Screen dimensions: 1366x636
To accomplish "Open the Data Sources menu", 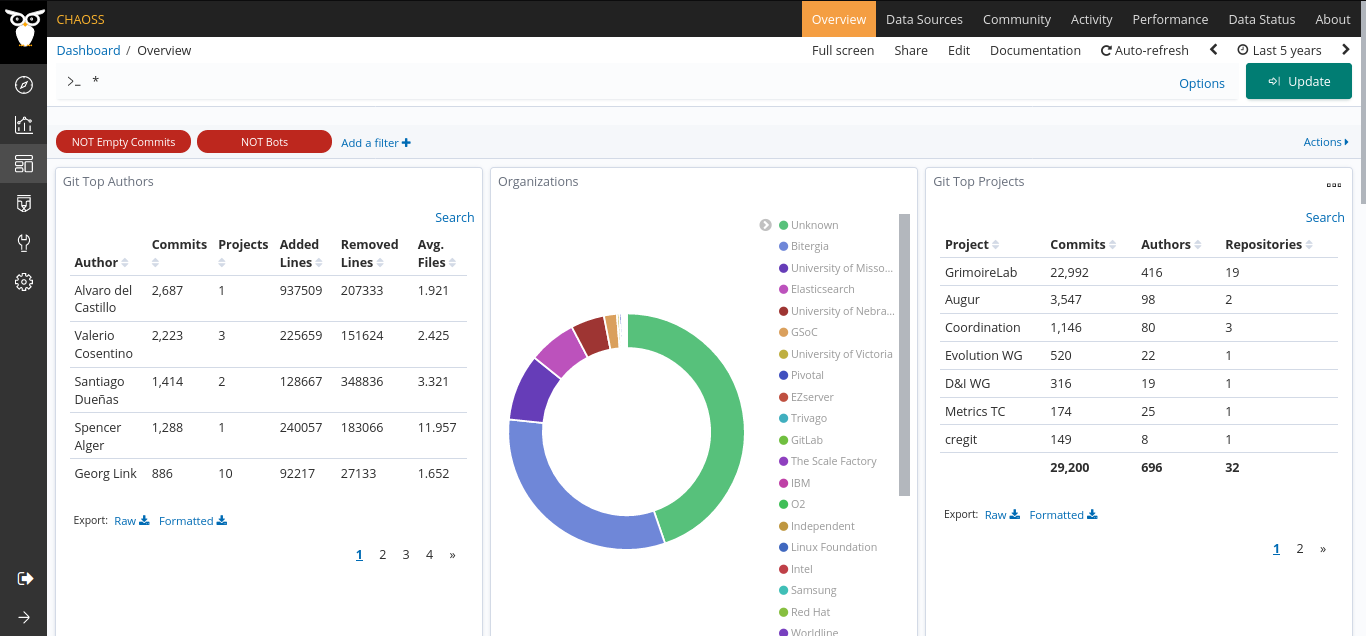I will coord(924,19).
